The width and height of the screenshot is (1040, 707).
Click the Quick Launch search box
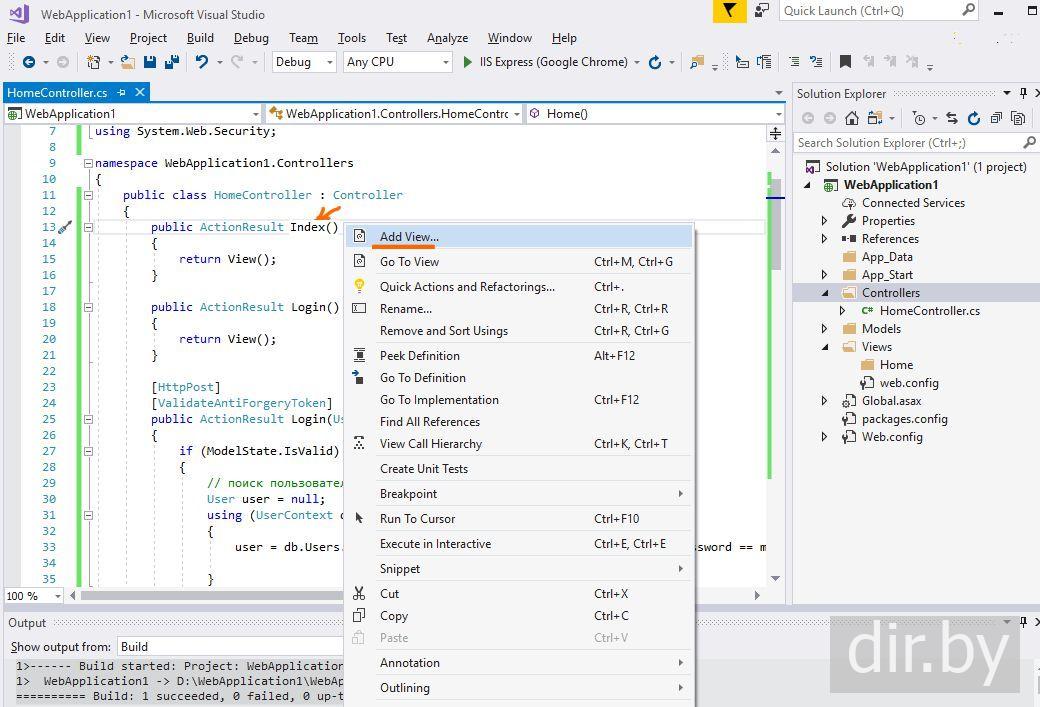(x=870, y=11)
